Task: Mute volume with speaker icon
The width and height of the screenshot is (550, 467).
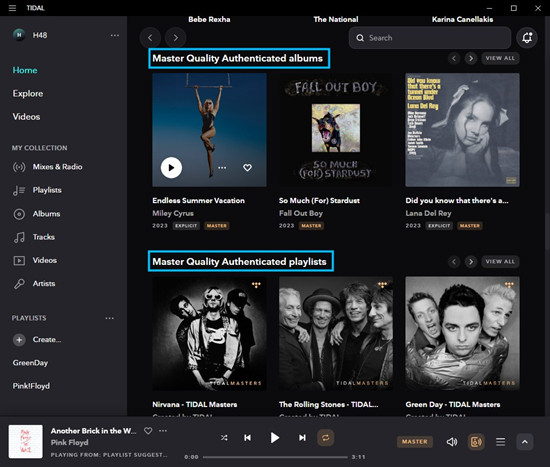Action: pyautogui.click(x=452, y=442)
